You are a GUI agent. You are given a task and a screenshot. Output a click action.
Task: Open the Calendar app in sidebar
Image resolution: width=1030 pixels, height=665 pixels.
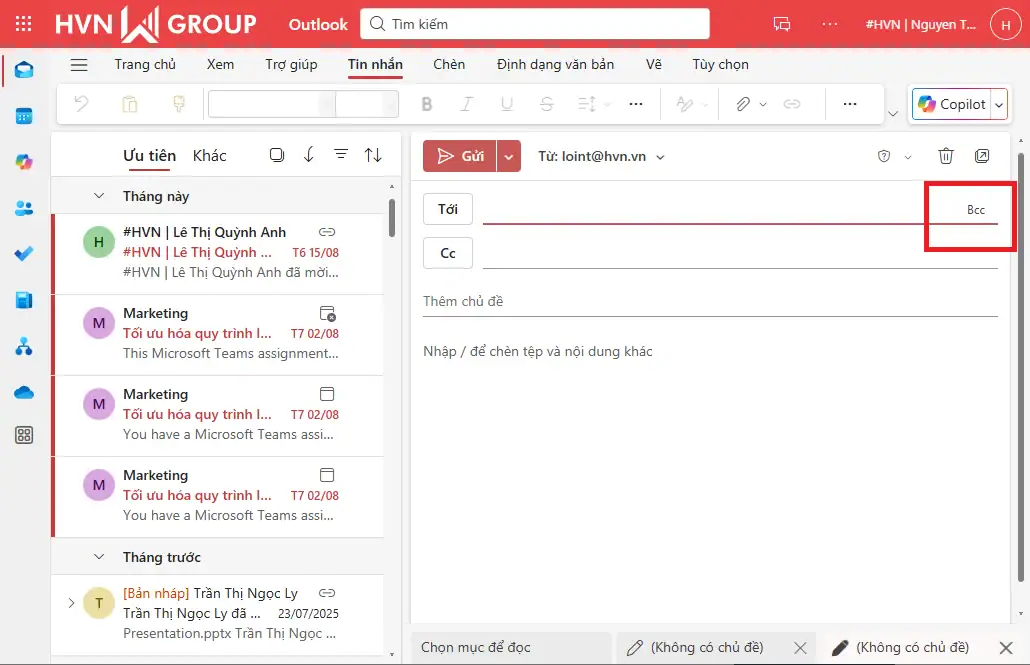point(24,116)
